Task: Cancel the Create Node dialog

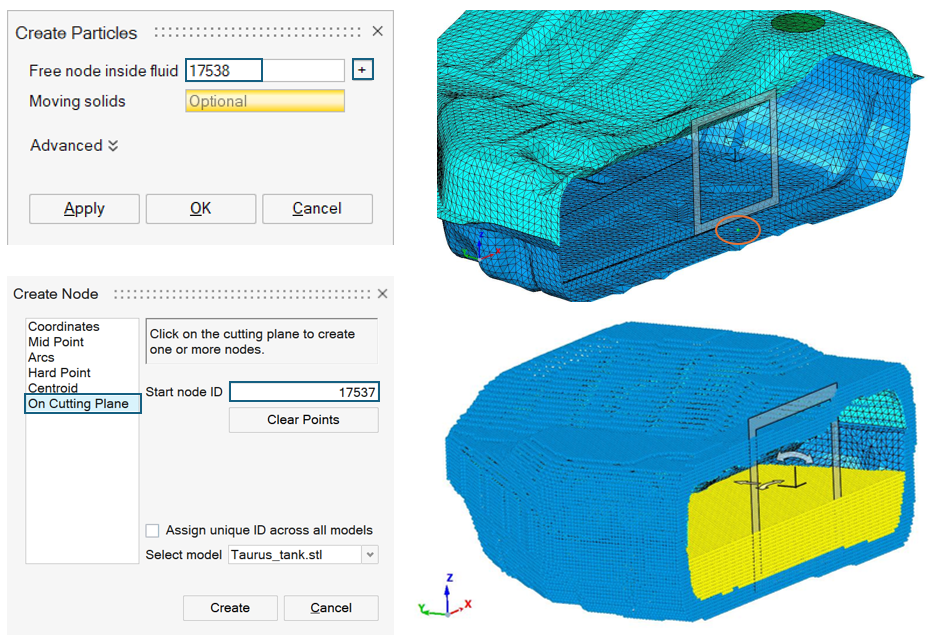Action: coord(331,608)
